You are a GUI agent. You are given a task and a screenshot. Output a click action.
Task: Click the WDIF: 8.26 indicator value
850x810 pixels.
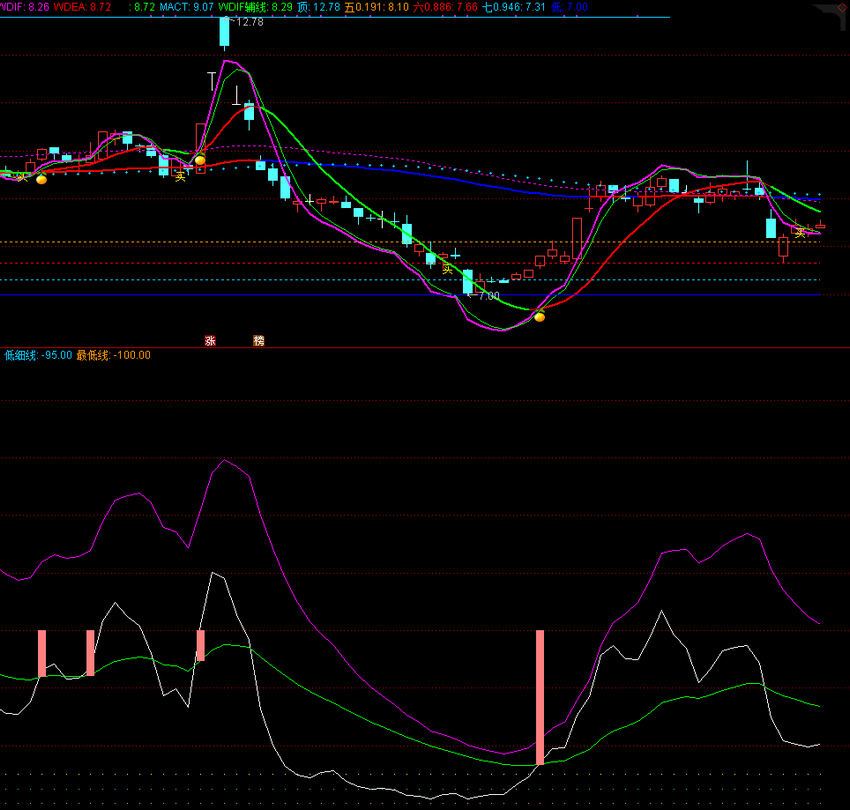[x=25, y=7]
